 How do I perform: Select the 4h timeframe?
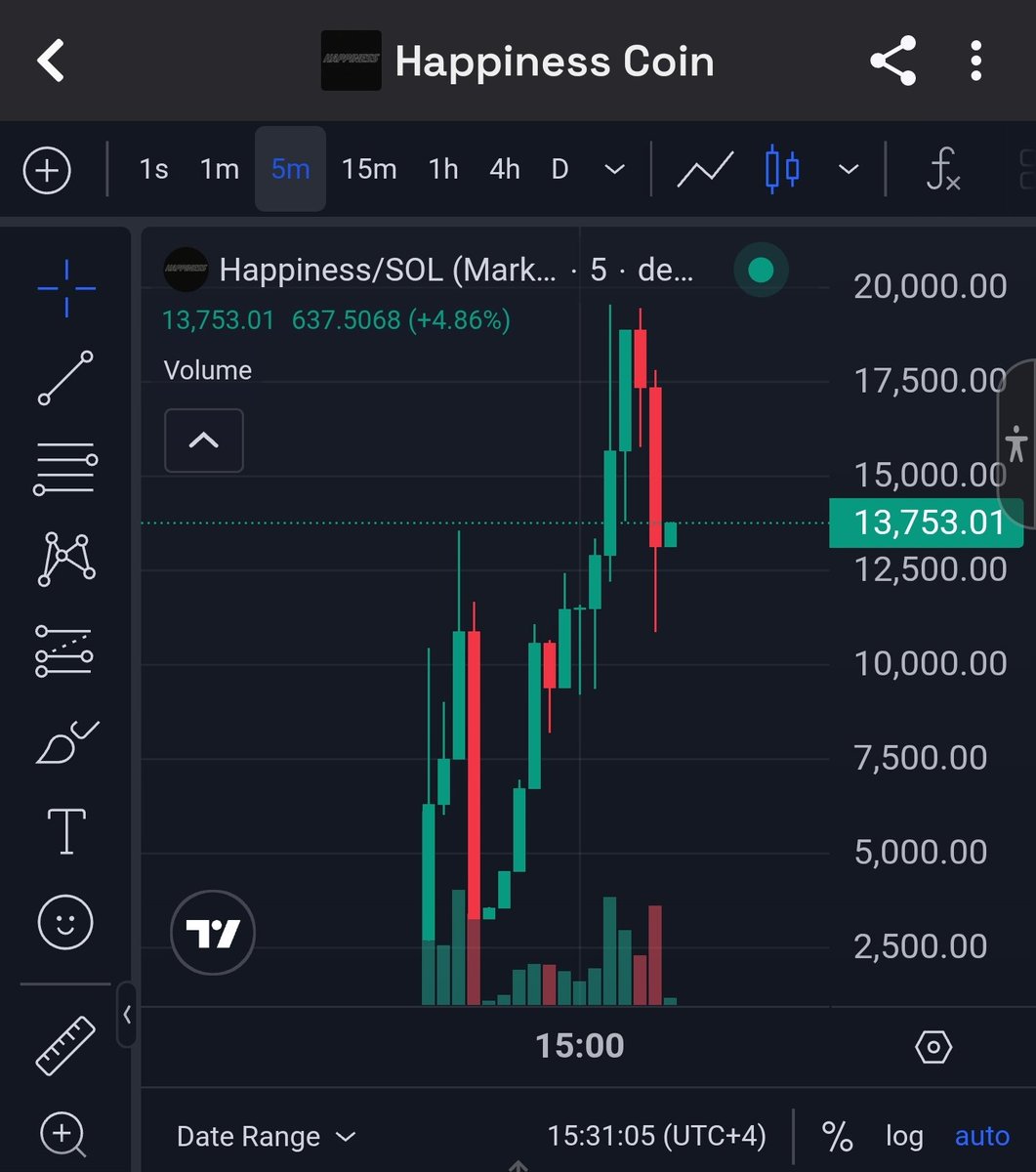[504, 169]
